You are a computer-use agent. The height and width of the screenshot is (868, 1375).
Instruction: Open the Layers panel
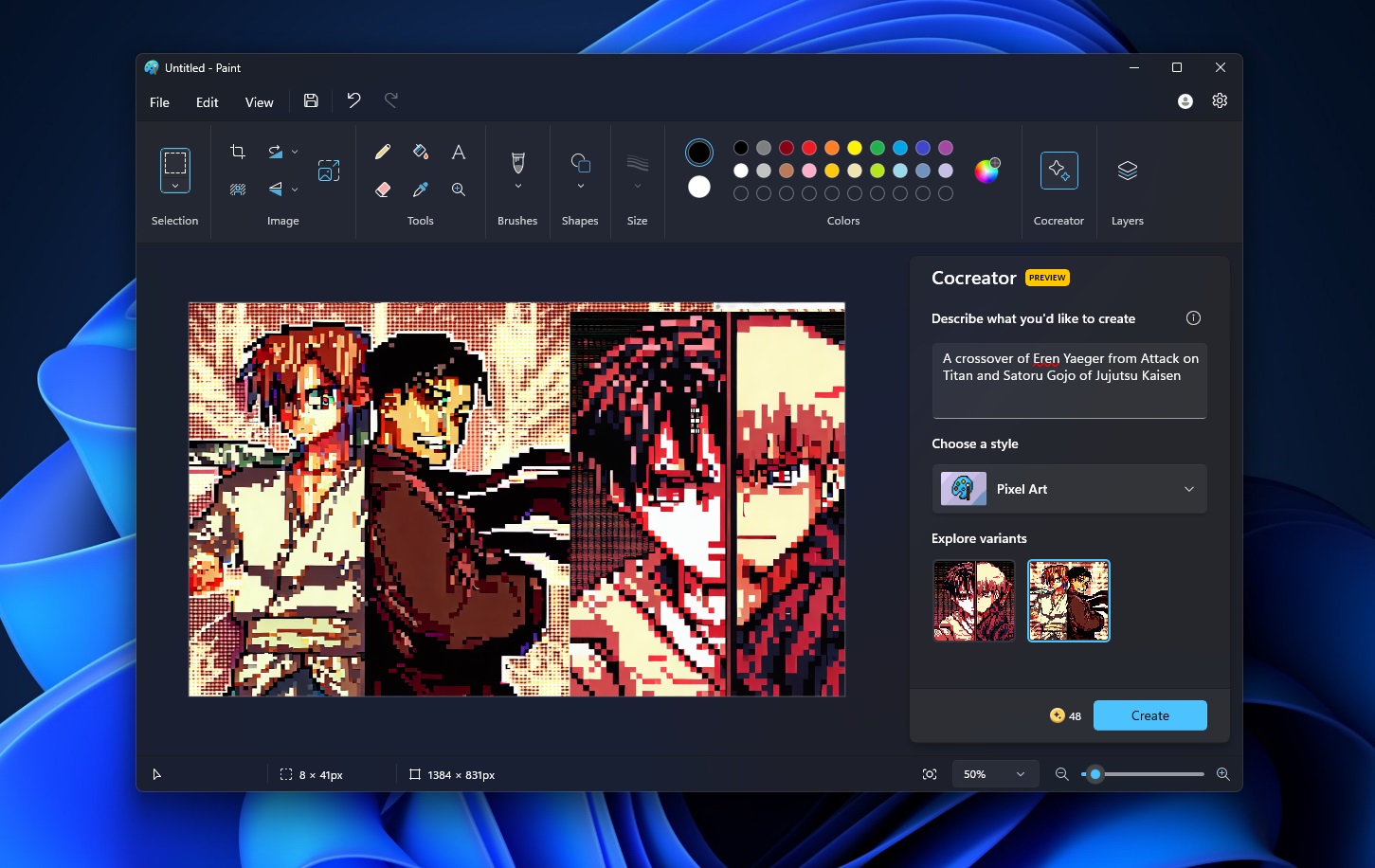1127,172
